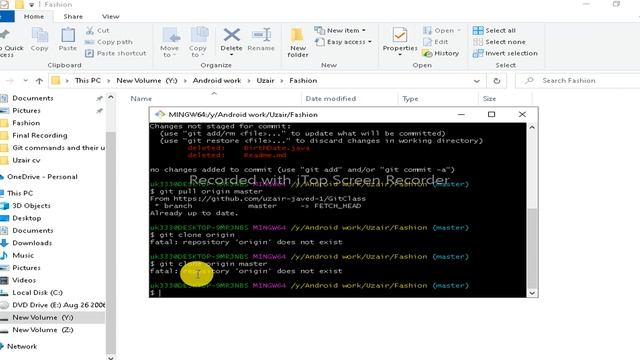Screen dimensions: 640x360
Task: Click the Open command in the ribbon
Action: [441, 30]
